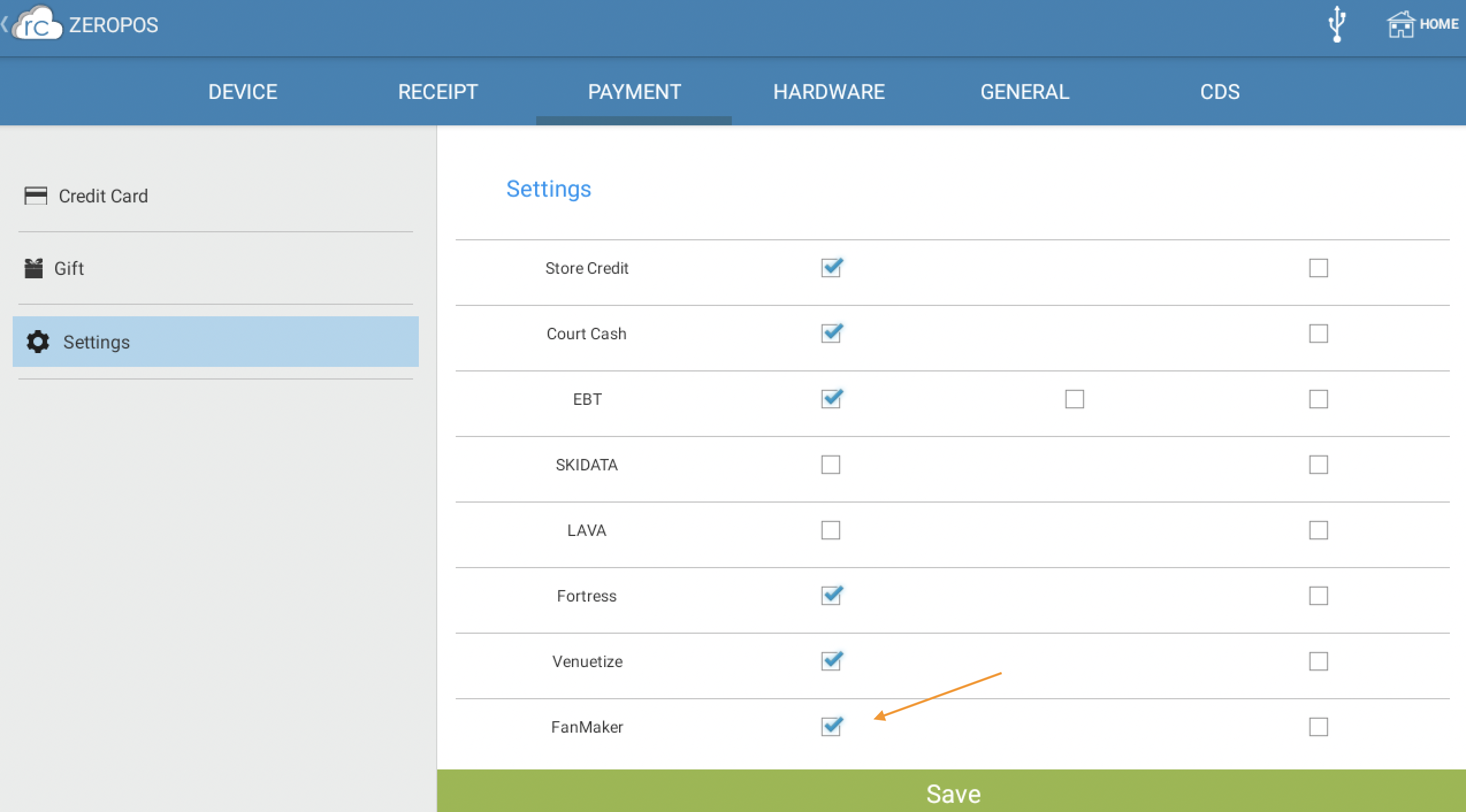Click the USB connection icon
This screenshot has height=812, width=1466.
click(x=1337, y=25)
